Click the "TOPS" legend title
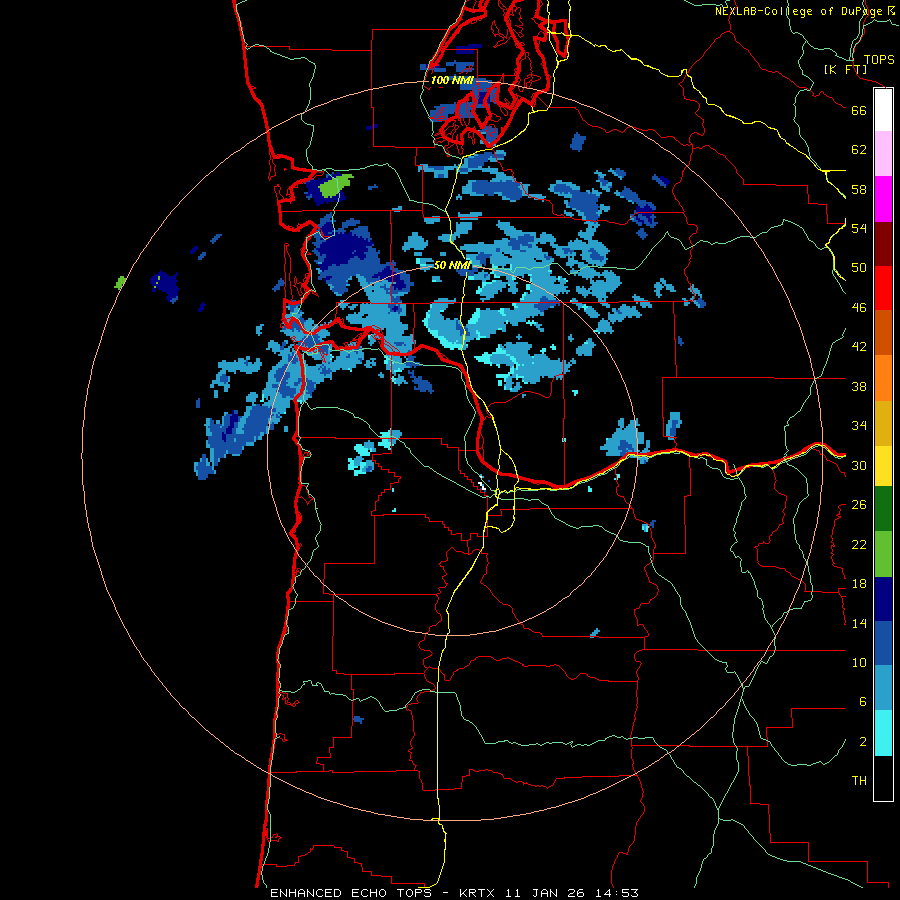This screenshot has height=900, width=900. click(x=879, y=60)
